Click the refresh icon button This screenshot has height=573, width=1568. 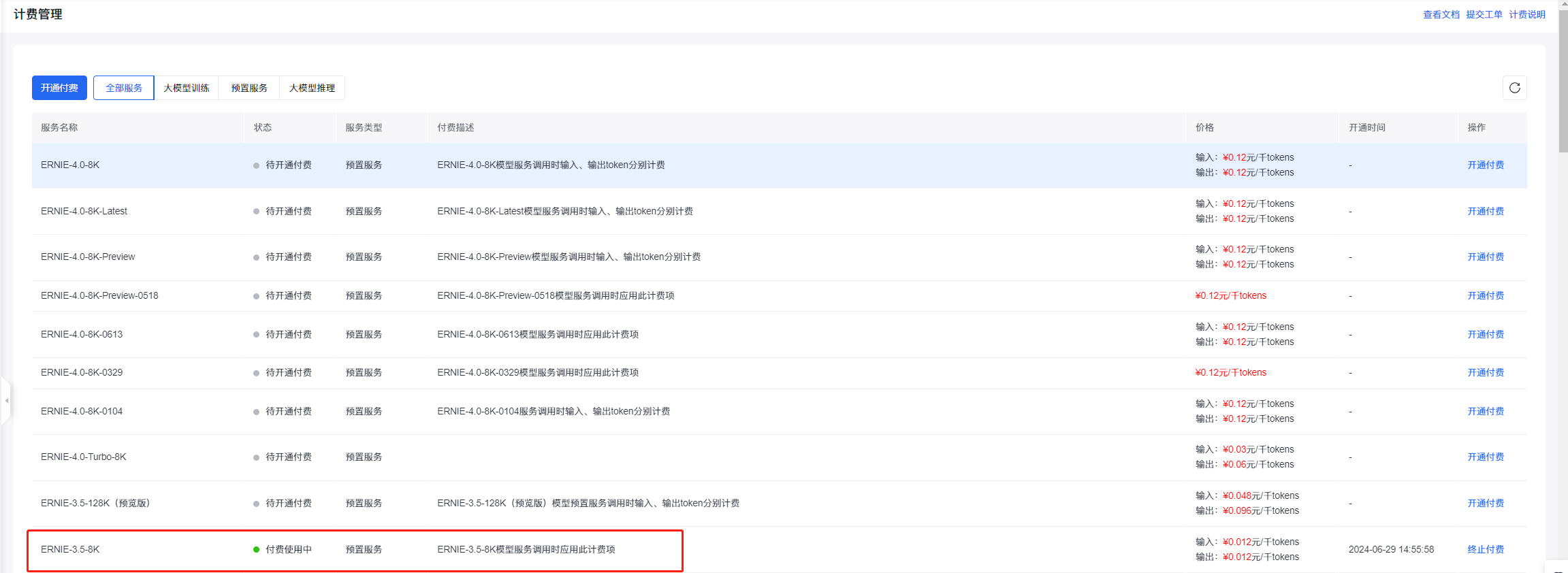click(x=1514, y=88)
